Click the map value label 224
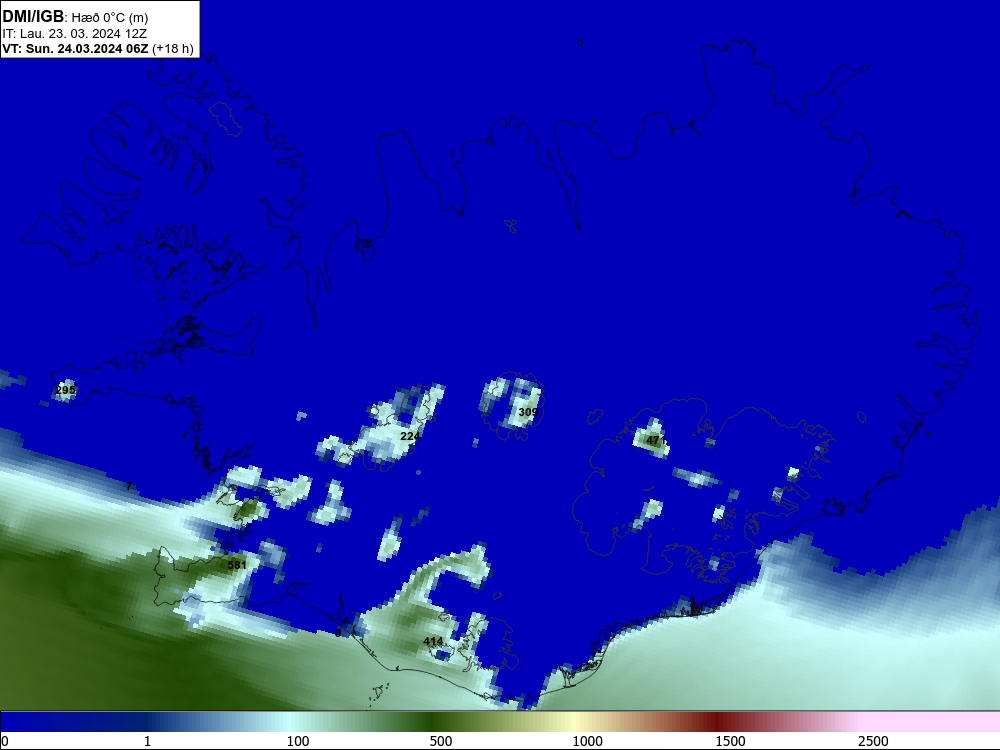Viewport: 1000px width, 750px height. (410, 436)
